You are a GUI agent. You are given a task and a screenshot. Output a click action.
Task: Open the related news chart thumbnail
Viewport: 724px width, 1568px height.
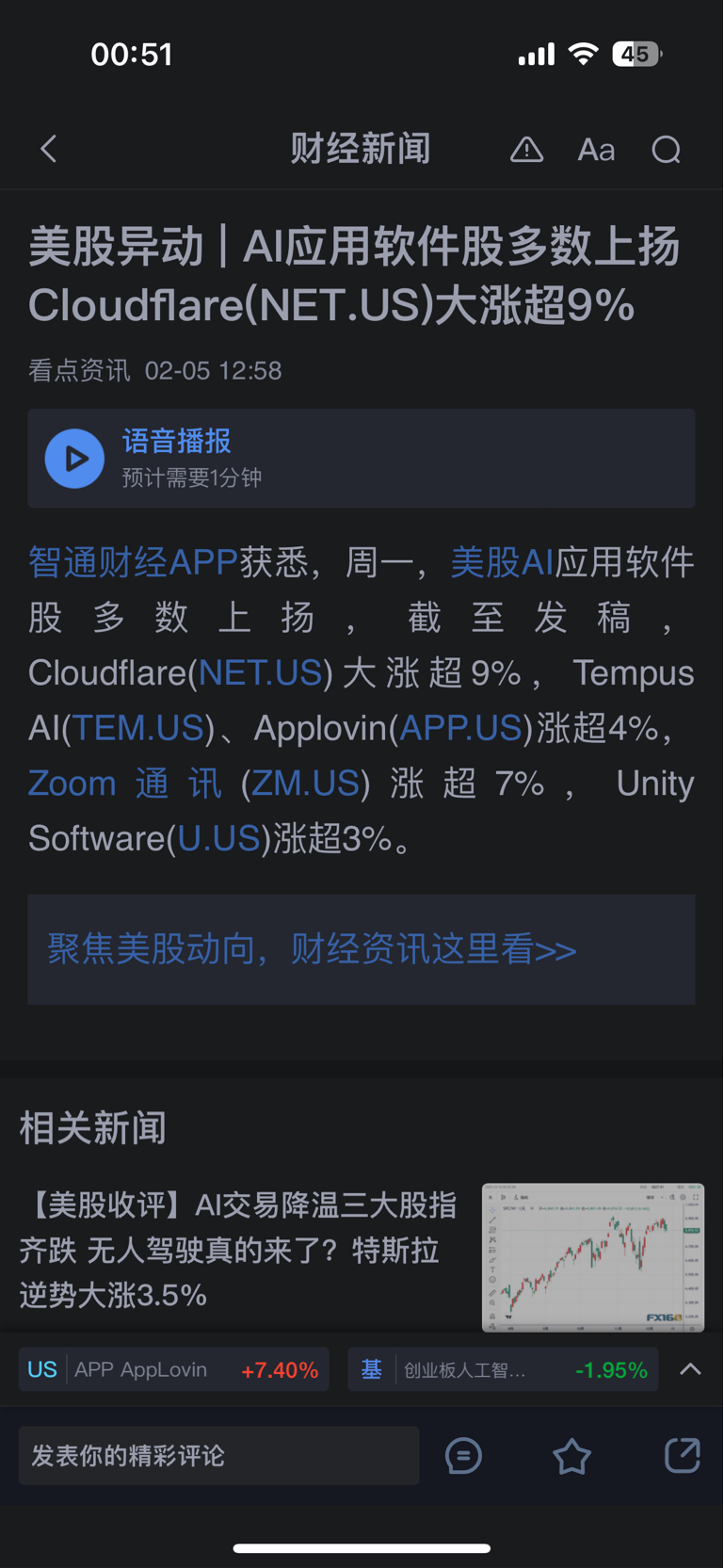point(593,1257)
